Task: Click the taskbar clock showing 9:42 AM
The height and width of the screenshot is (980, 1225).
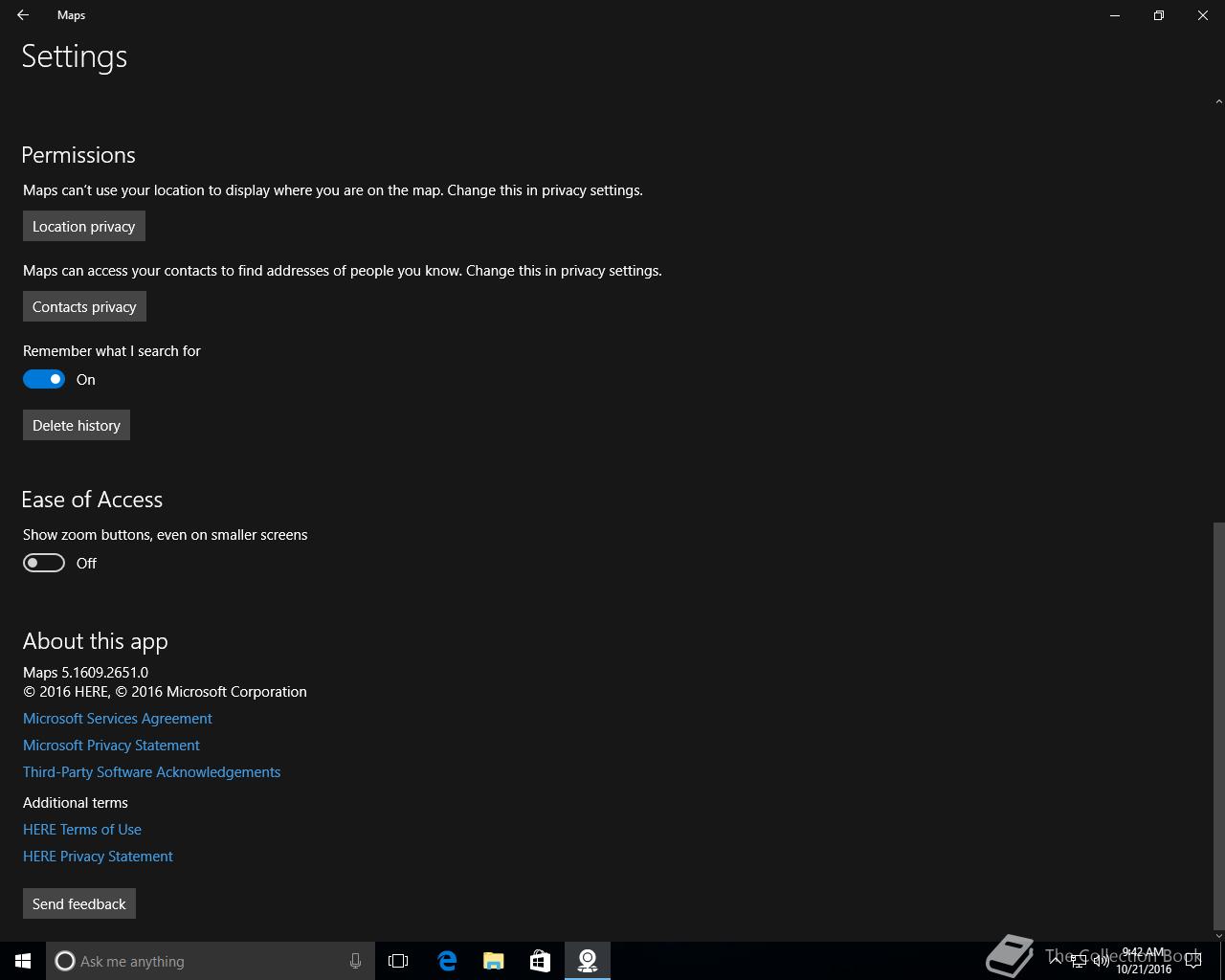Action: coord(1144,961)
